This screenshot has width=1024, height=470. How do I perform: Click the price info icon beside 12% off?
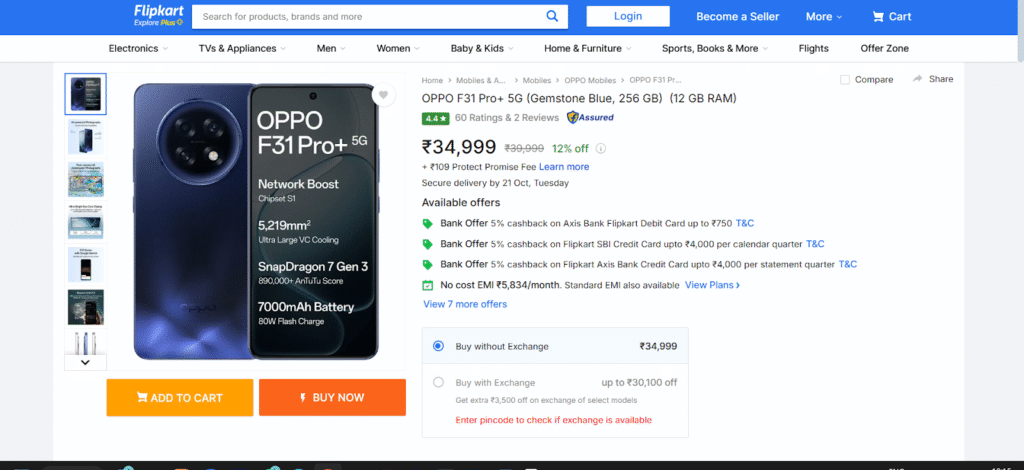601,148
